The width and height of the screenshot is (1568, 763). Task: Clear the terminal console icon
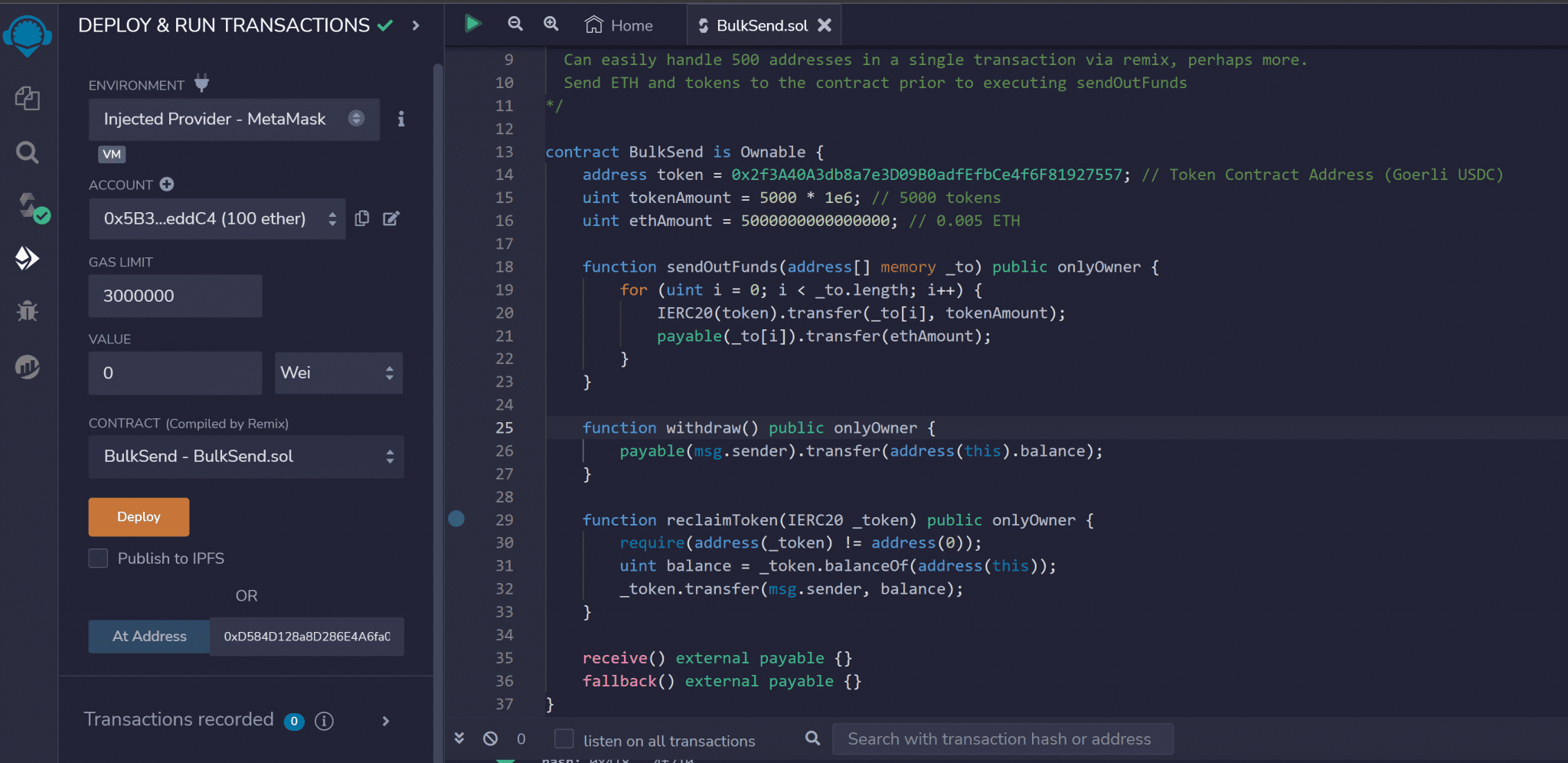[x=491, y=738]
